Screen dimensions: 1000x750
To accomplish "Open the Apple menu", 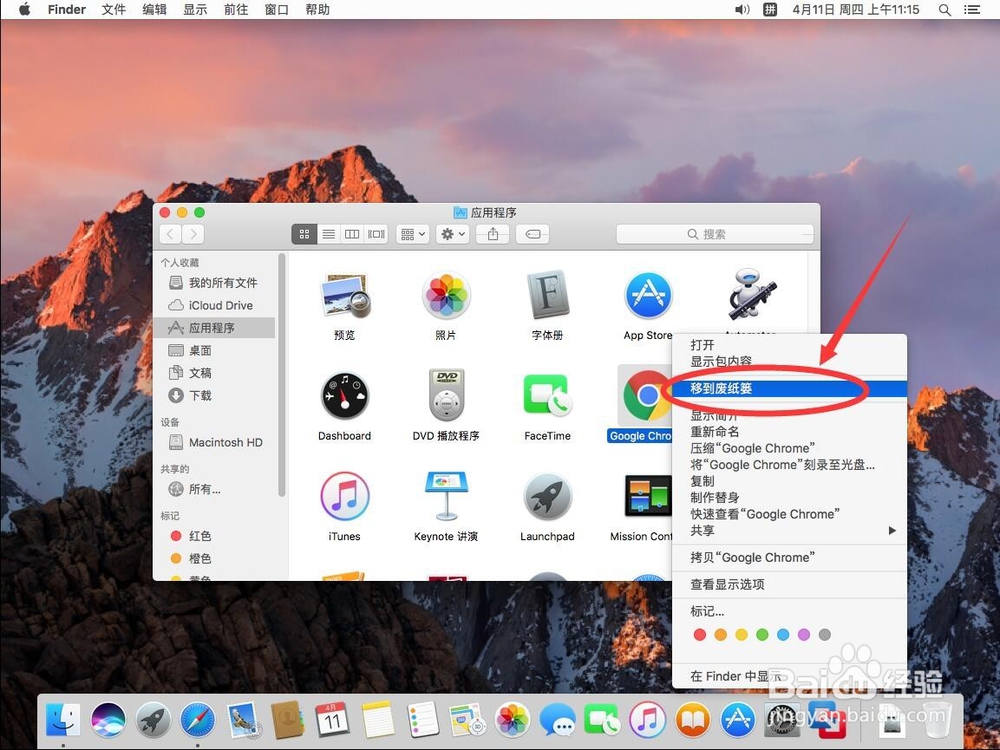I will (24, 10).
